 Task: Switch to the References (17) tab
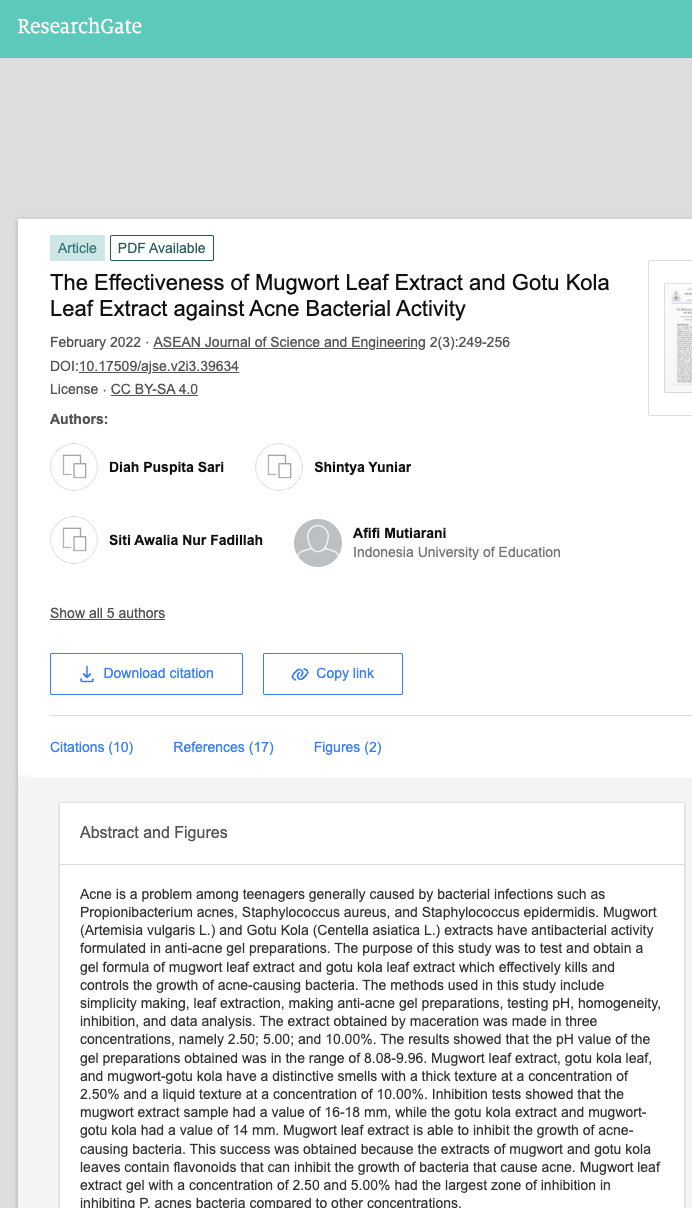point(223,747)
